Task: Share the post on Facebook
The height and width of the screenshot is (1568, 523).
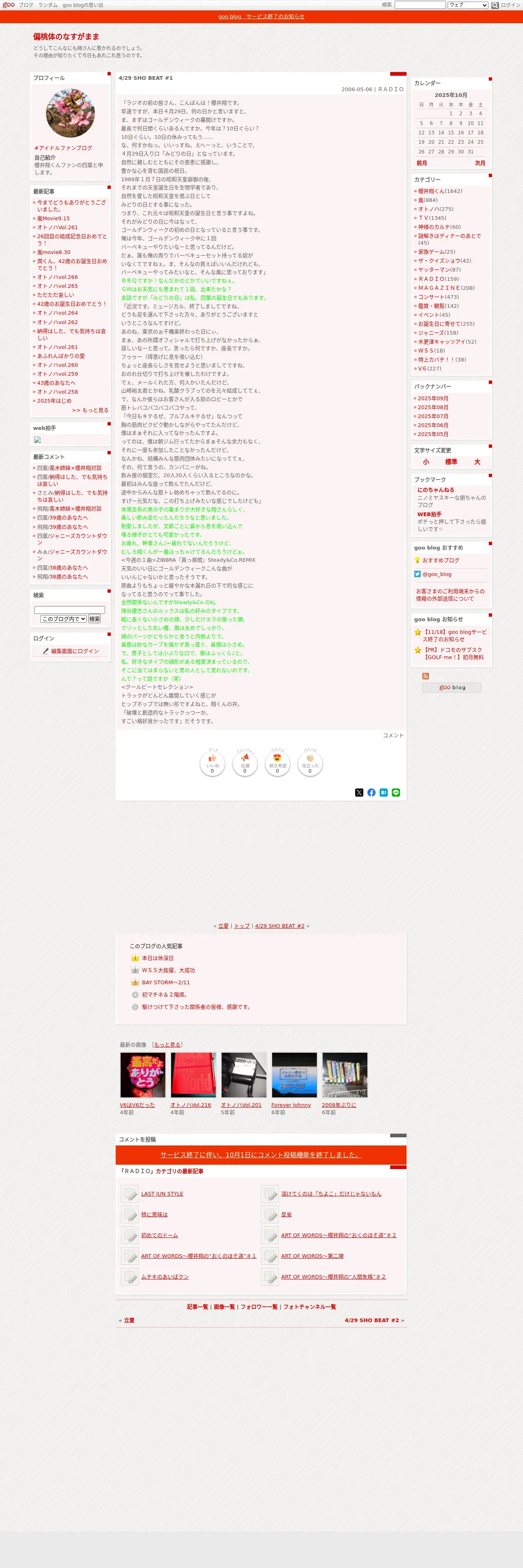Action: [x=371, y=793]
